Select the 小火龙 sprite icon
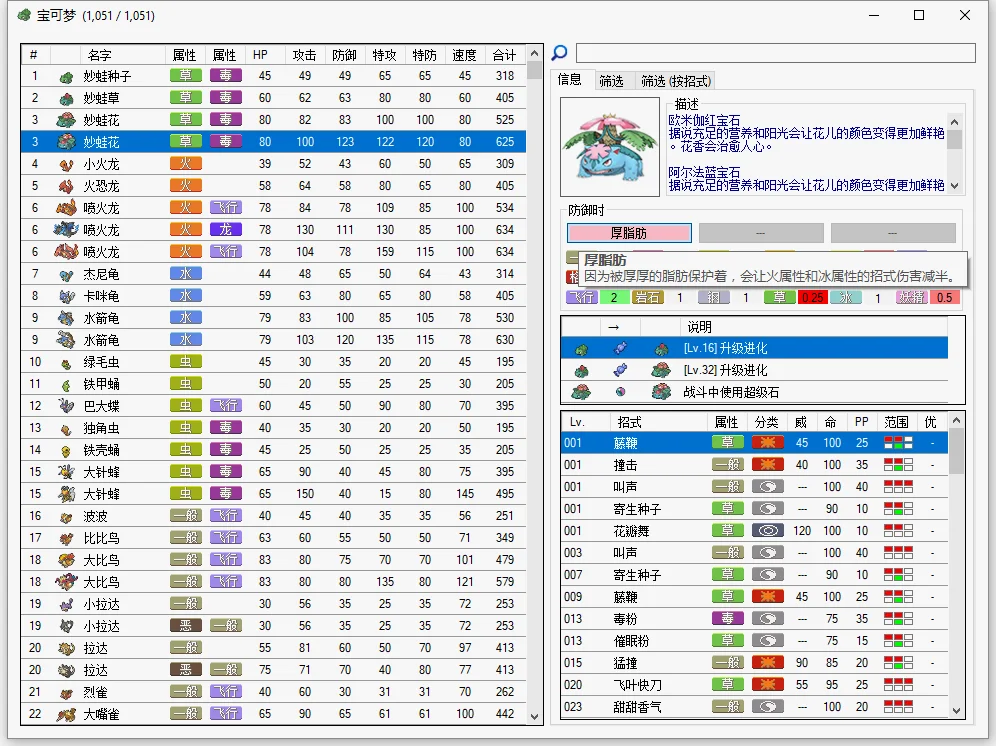The width and height of the screenshot is (996, 746). [x=66, y=165]
